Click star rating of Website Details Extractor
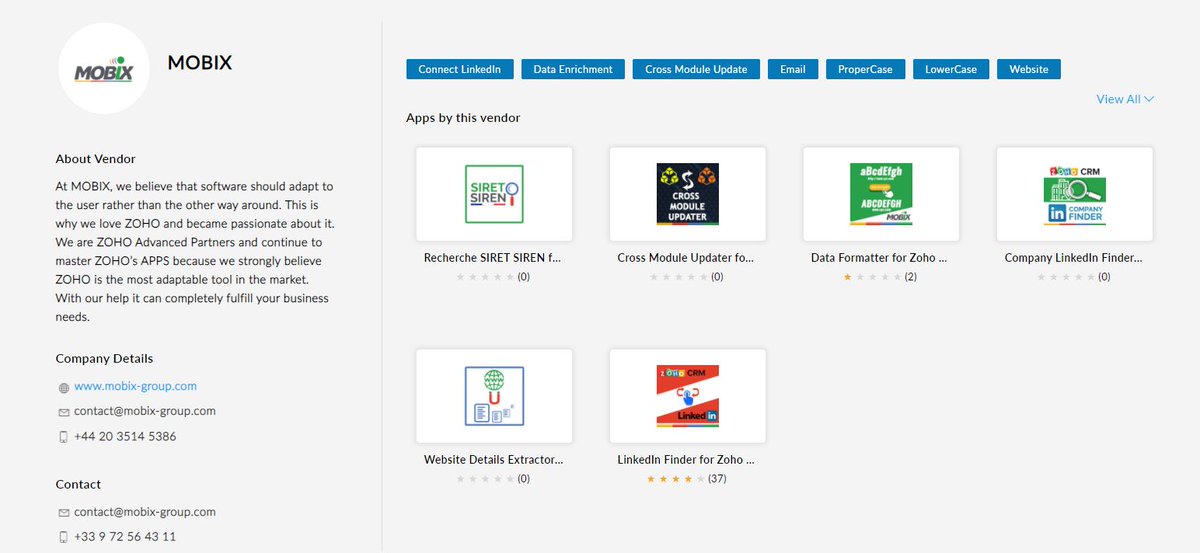The image size is (1200, 553). click(485, 479)
